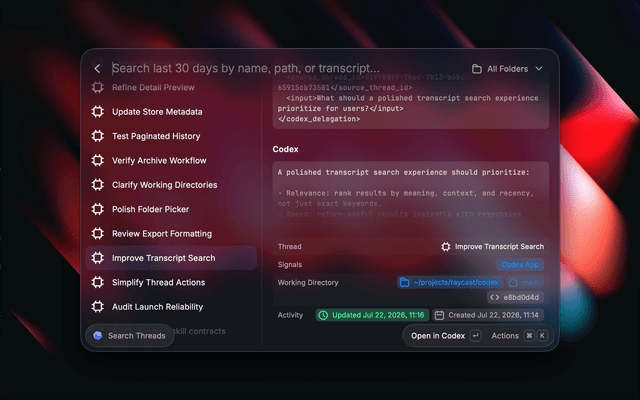The image size is (640, 400).
Task: Click the branch icon in the main tag
Action: pyautogui.click(x=513, y=282)
